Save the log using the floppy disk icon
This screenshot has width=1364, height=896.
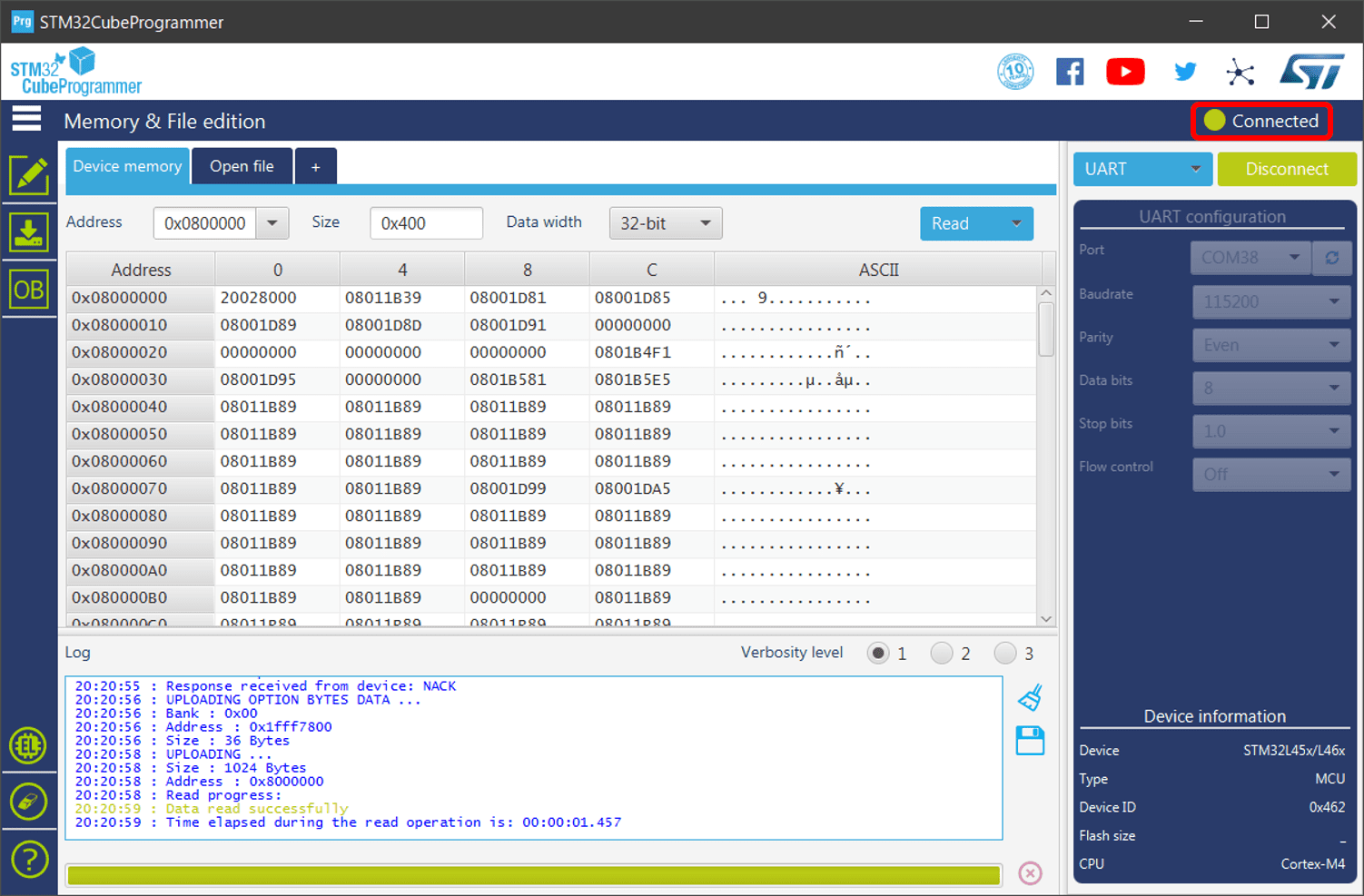tap(1030, 741)
